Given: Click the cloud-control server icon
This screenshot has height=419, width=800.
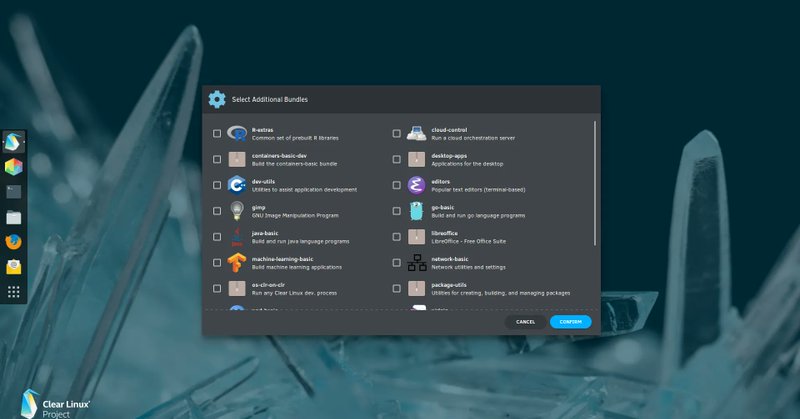Looking at the screenshot, I should pyautogui.click(x=416, y=133).
